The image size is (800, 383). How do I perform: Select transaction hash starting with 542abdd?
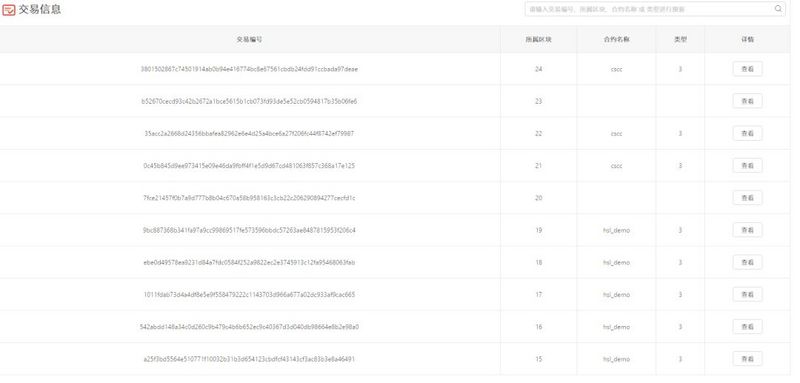pos(249,327)
